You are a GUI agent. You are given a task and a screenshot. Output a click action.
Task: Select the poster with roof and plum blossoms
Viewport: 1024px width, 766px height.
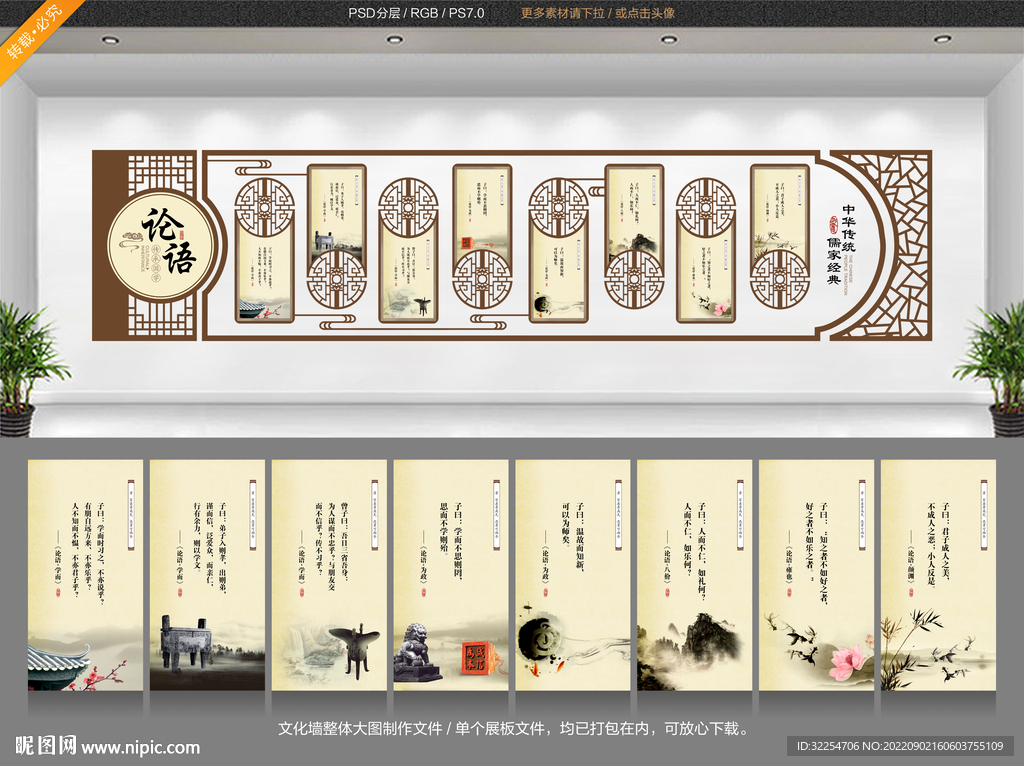coord(85,574)
